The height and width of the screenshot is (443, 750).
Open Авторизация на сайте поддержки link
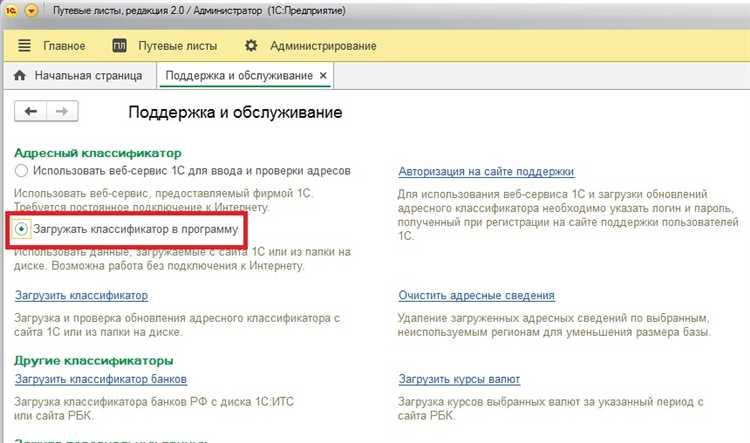pos(486,171)
